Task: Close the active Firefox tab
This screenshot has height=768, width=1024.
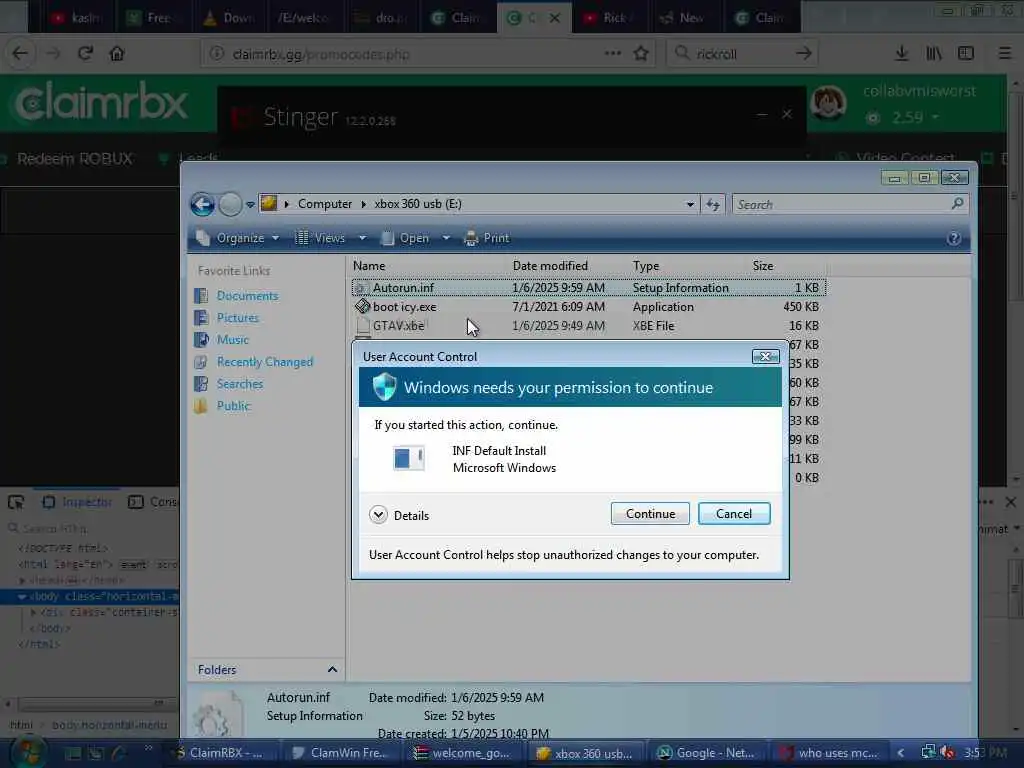Action: click(x=554, y=18)
